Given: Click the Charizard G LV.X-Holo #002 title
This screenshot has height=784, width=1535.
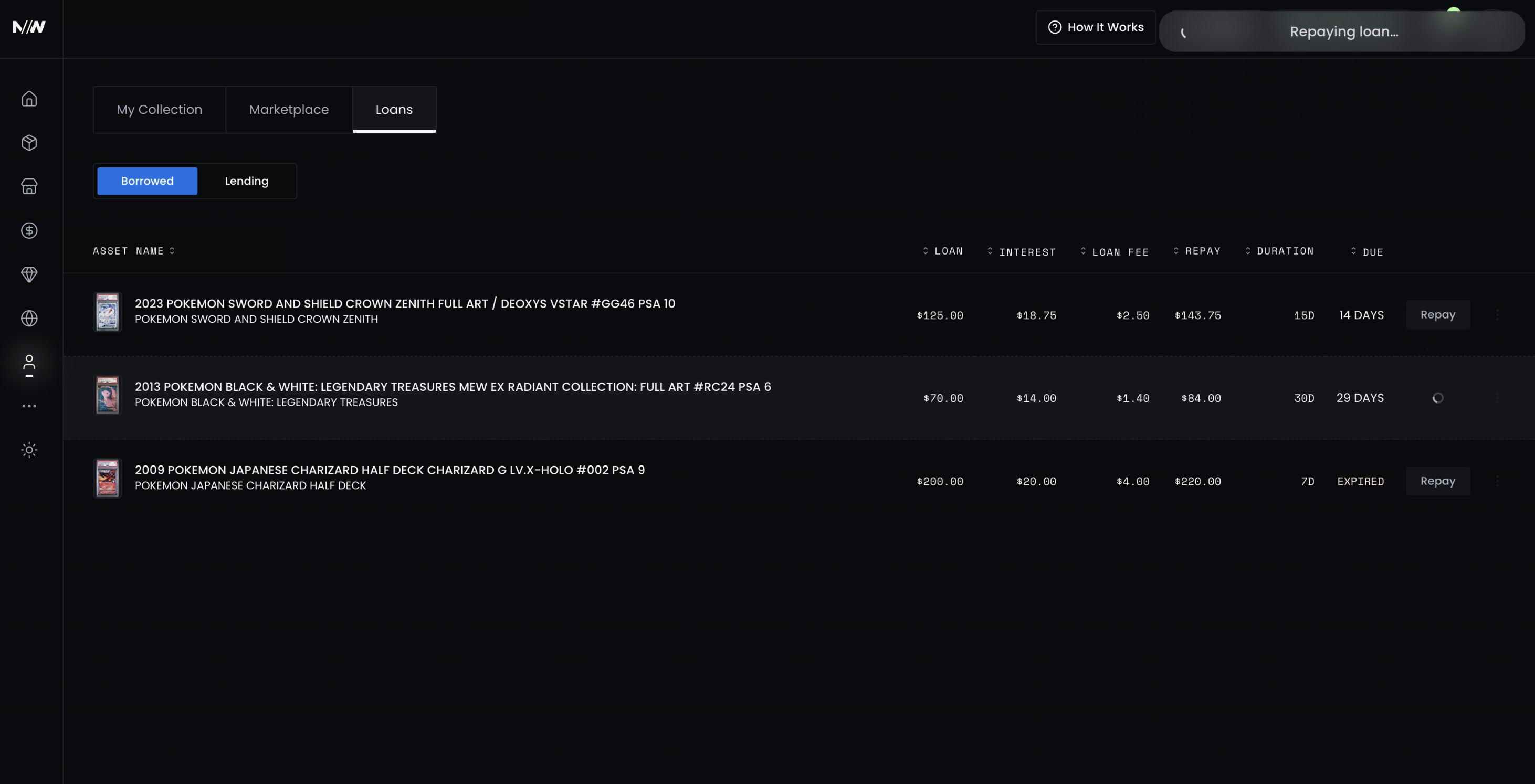Looking at the screenshot, I should coord(390,470).
